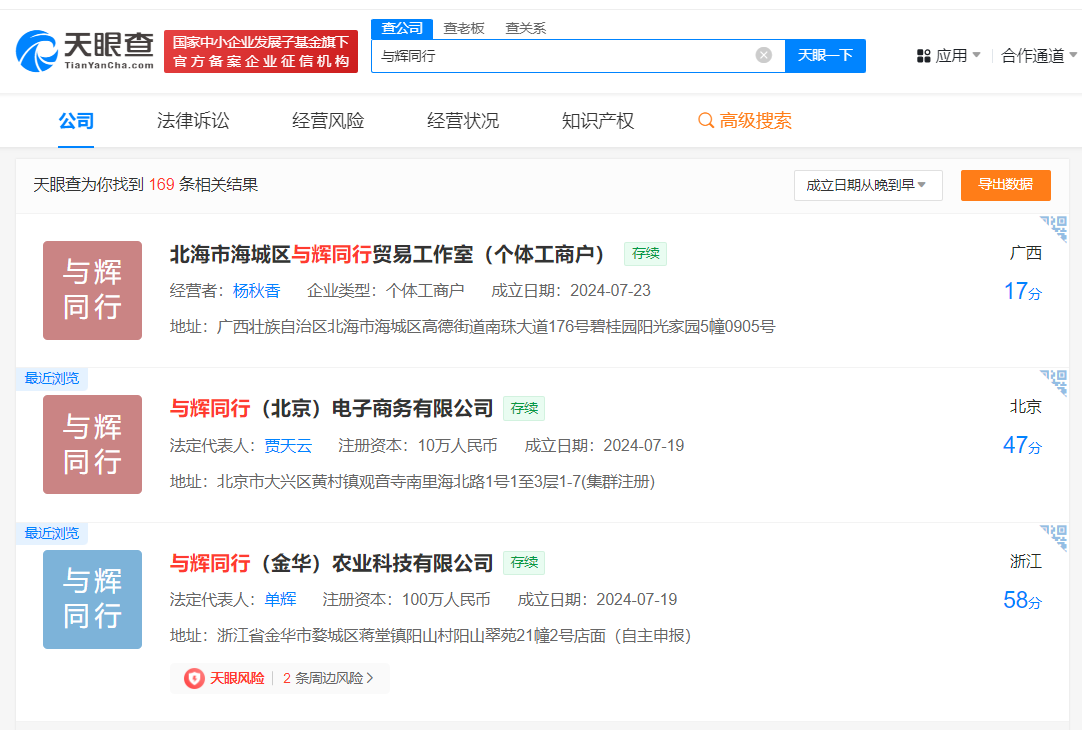Open the 成立日期从晚到早 sort dropdown
This screenshot has width=1082, height=730.
(867, 185)
